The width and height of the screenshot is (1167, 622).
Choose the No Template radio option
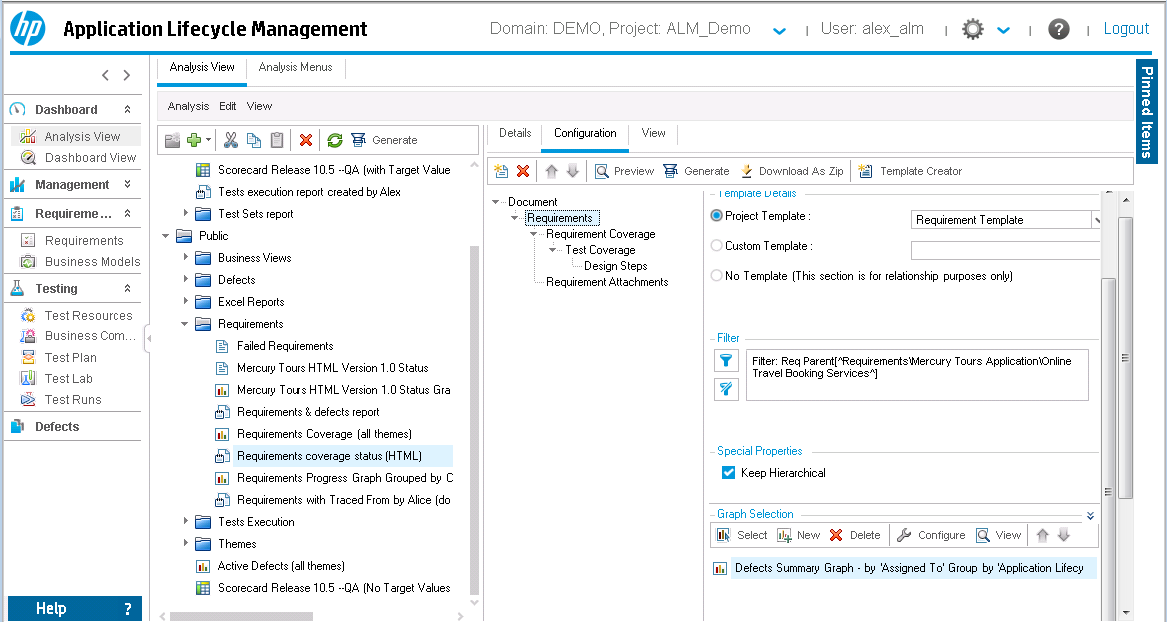(x=716, y=276)
